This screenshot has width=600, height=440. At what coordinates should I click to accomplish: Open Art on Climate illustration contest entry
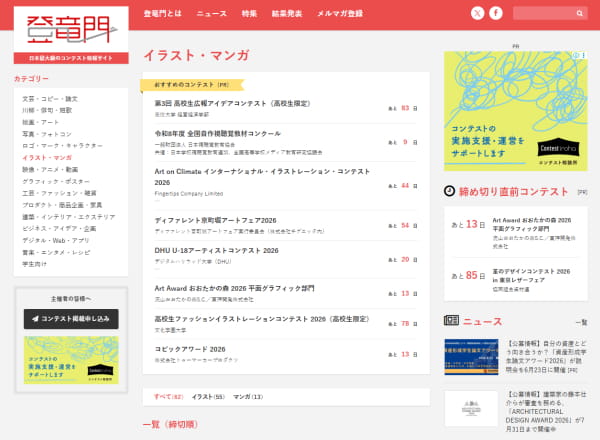pos(262,177)
